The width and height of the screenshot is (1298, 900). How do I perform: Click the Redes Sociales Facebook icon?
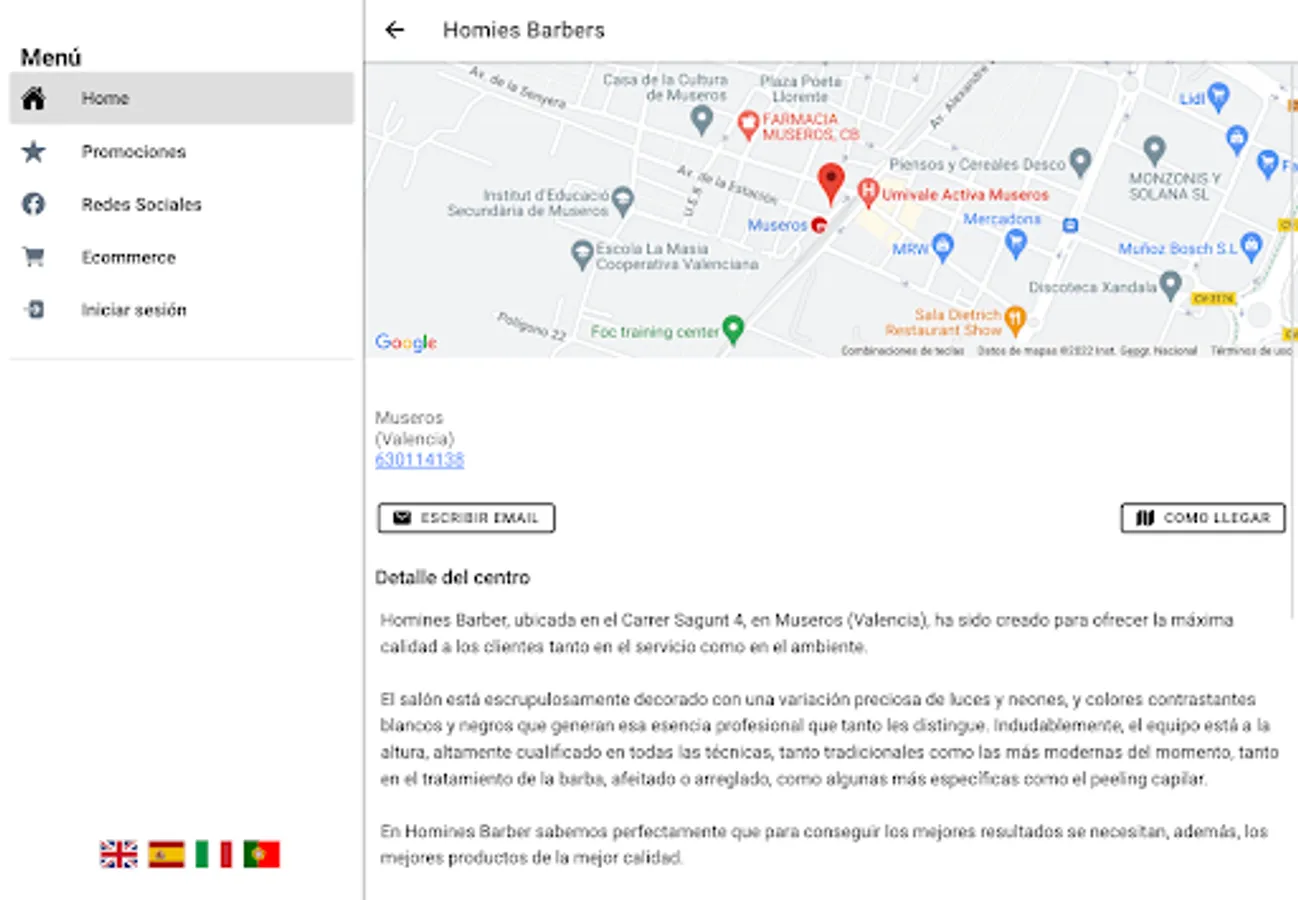pos(34,204)
